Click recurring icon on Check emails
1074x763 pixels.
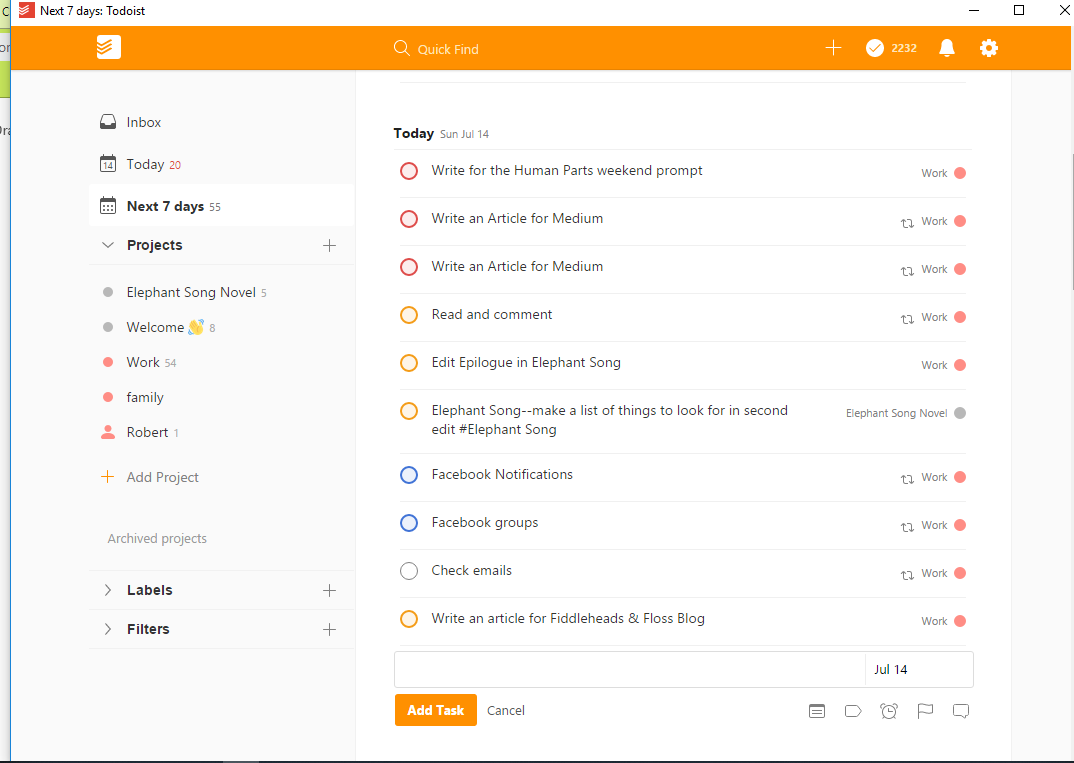tap(908, 575)
